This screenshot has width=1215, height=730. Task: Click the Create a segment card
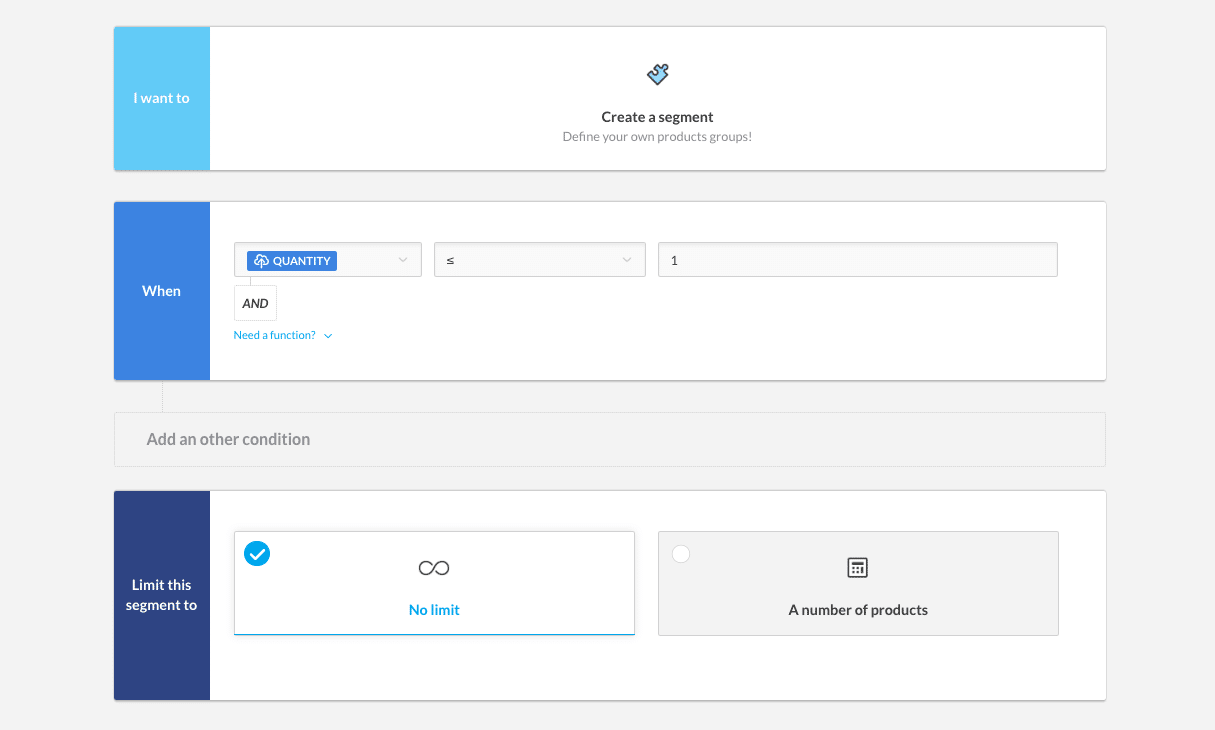click(x=658, y=98)
